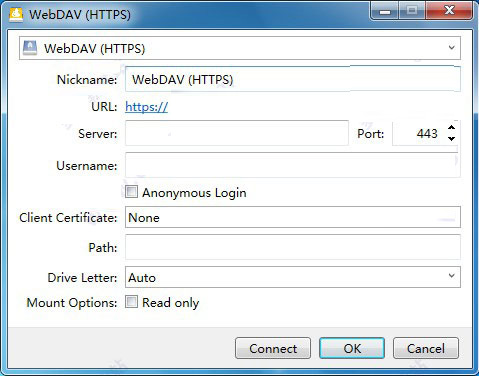Expand the WebDAV (HTTPS) protocol dropdown
This screenshot has width=479, height=376.
coord(451,48)
